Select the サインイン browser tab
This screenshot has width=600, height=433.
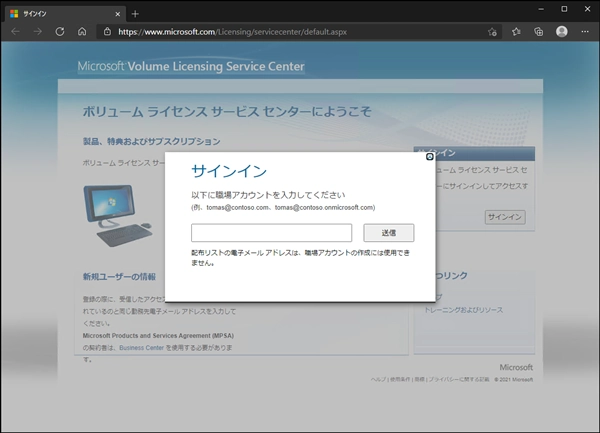(65, 14)
